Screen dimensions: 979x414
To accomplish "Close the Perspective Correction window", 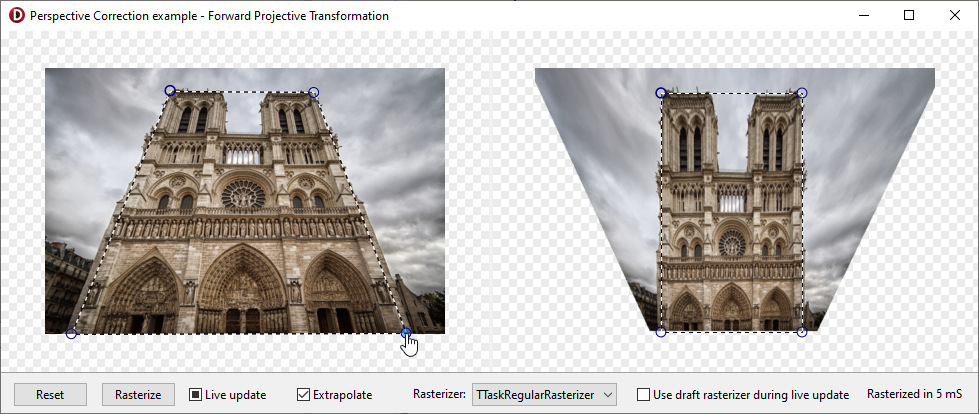I will [x=955, y=16].
